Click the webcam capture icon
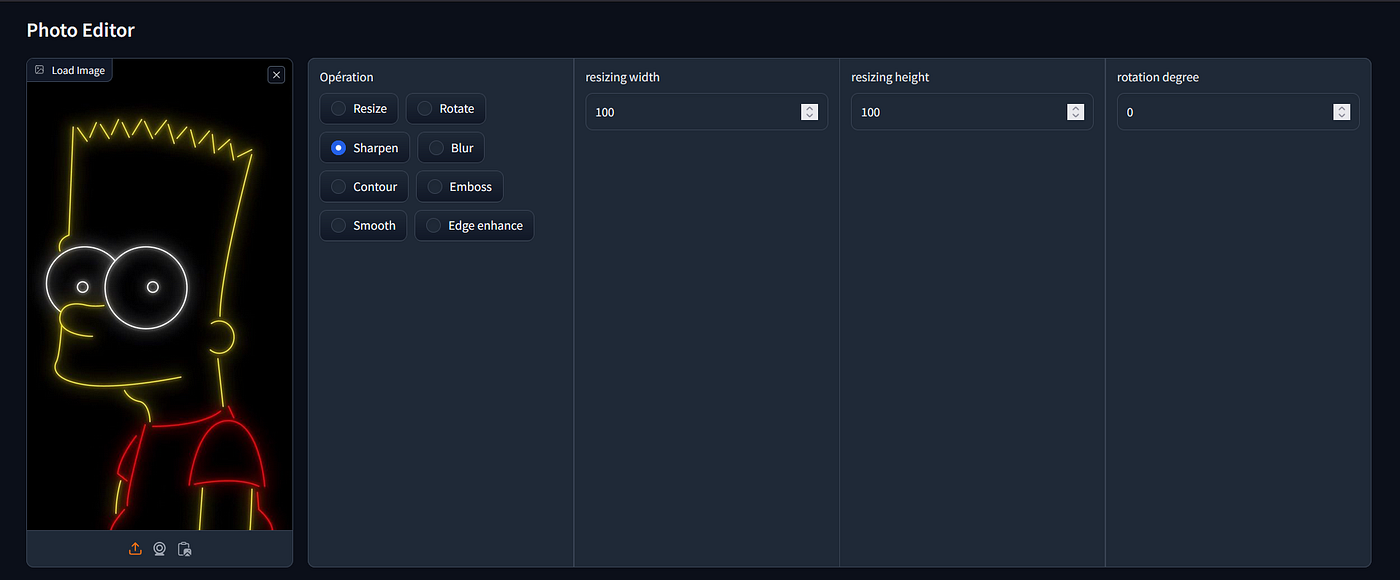Image resolution: width=1400 pixels, height=580 pixels. [160, 549]
